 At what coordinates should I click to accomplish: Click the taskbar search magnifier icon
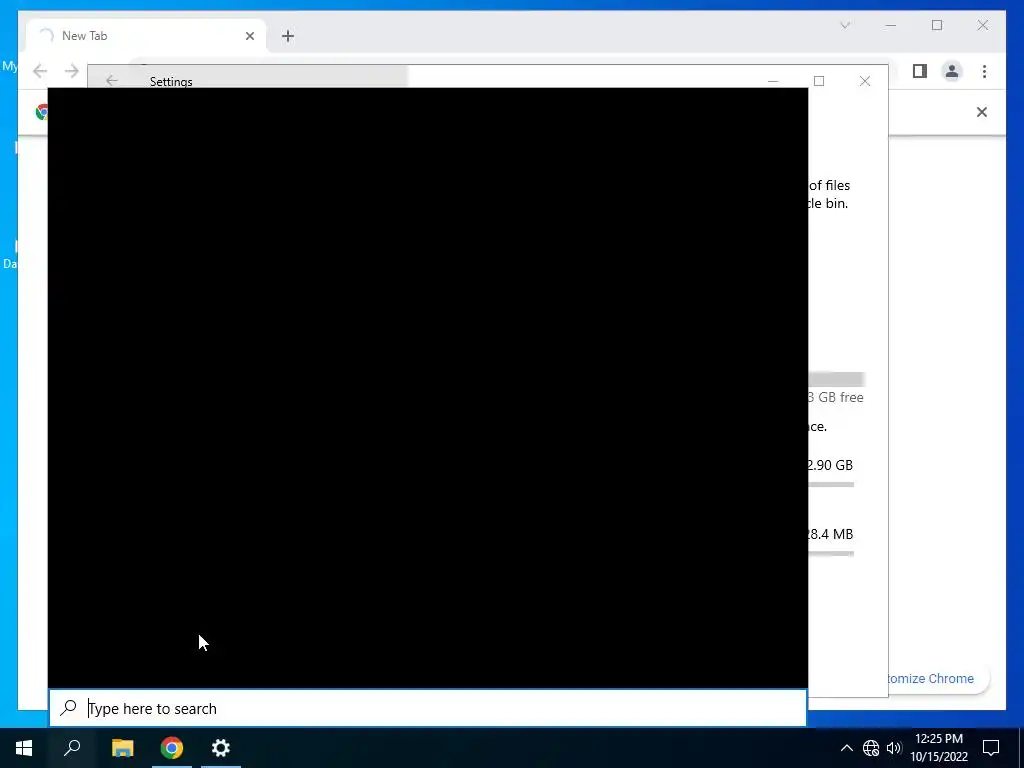(x=72, y=748)
